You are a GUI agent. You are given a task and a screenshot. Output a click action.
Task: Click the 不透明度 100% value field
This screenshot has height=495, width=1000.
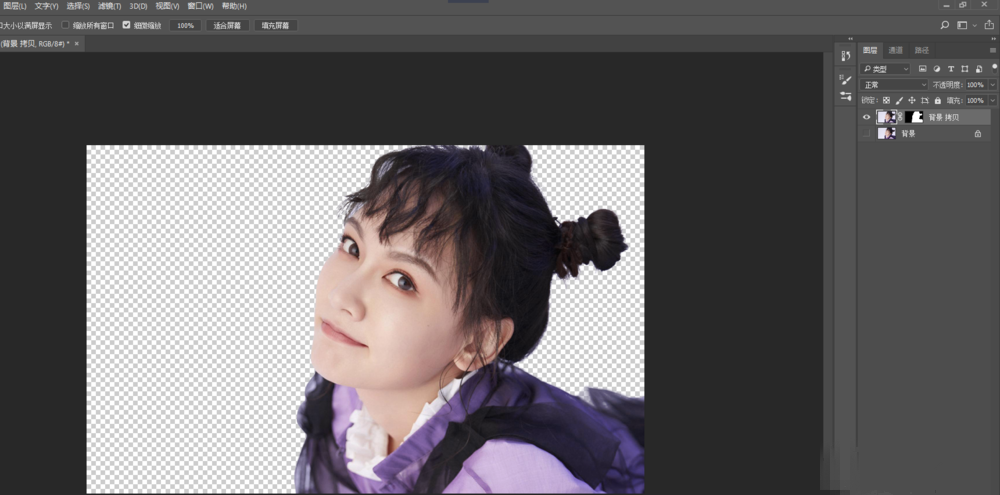click(x=974, y=85)
